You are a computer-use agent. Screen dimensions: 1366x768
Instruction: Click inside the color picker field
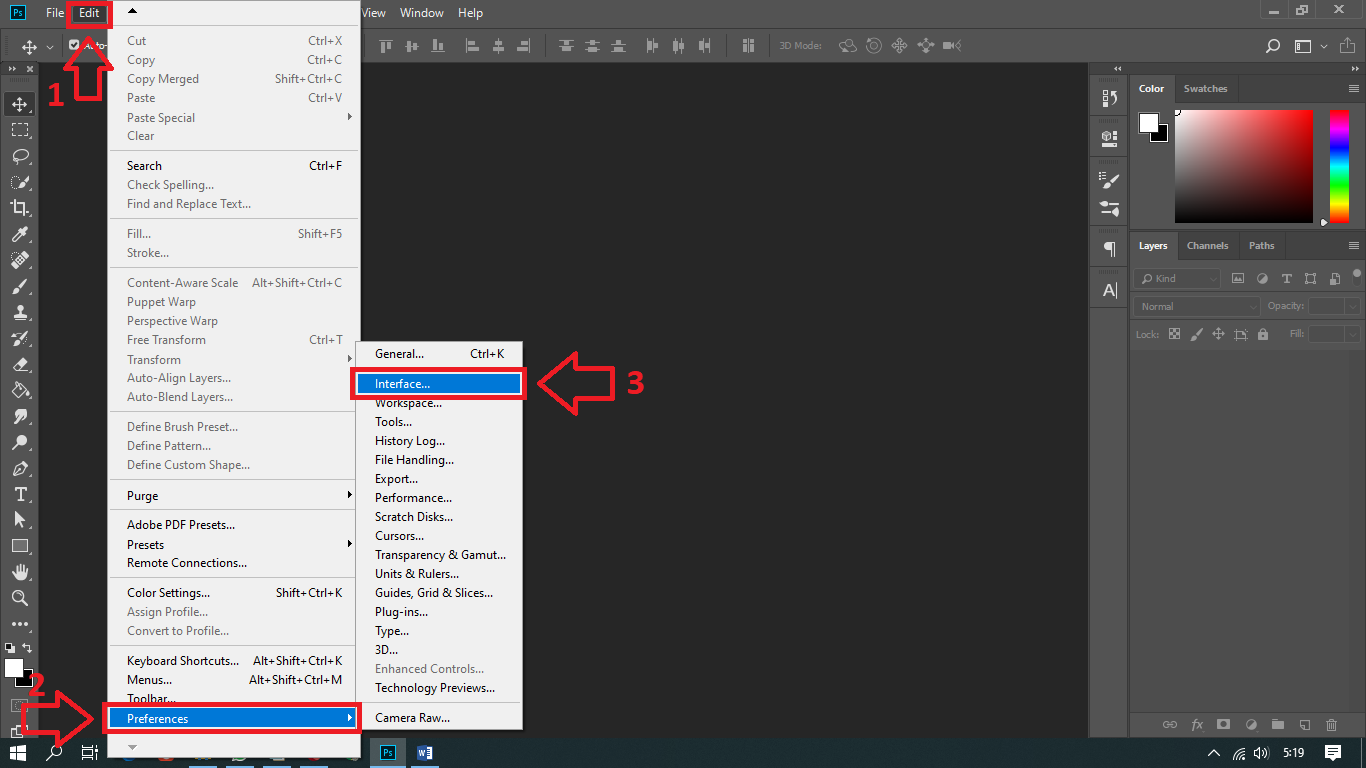pos(1243,166)
